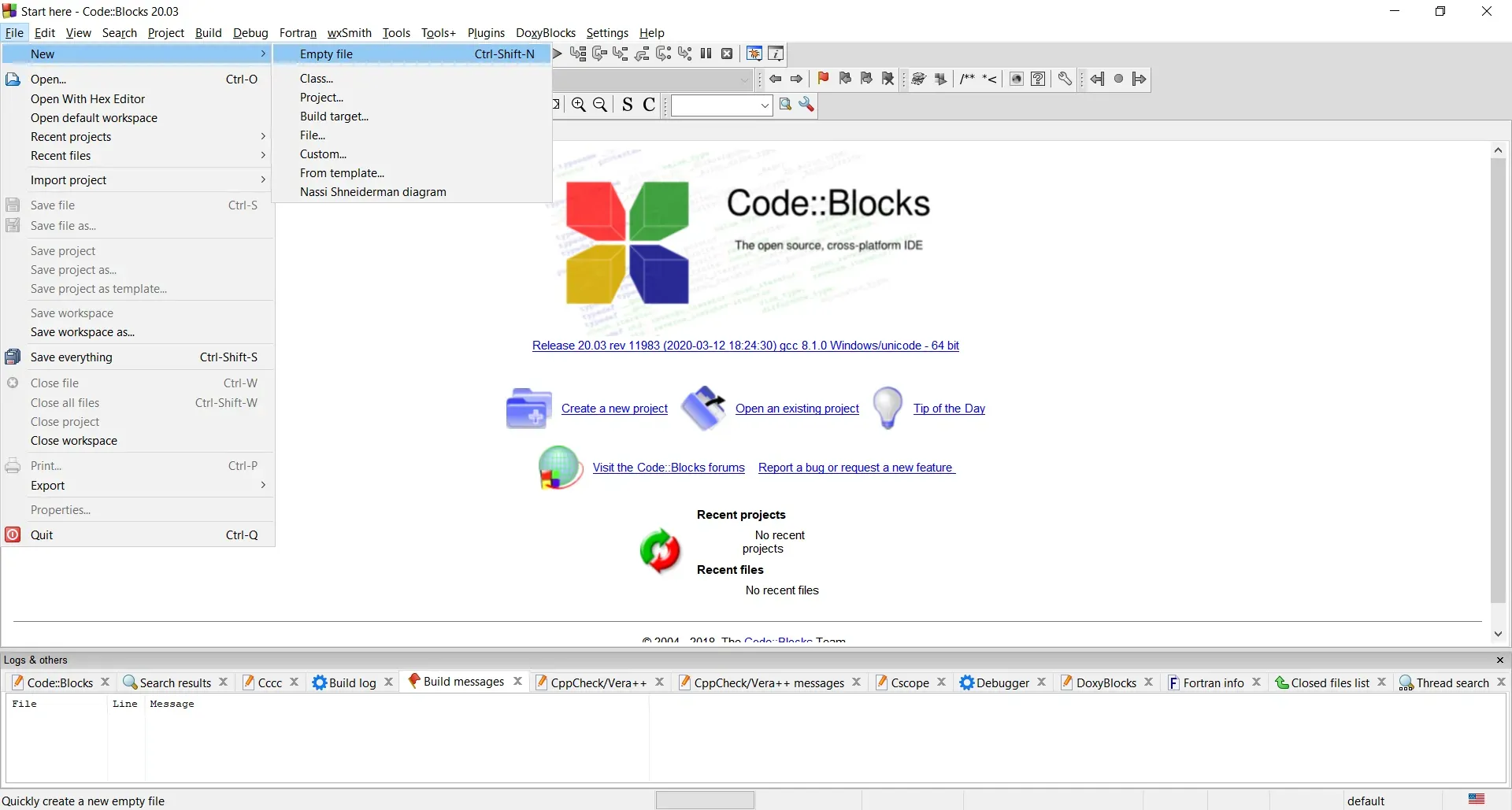Close the Build messages tab
The height and width of the screenshot is (810, 1512).
click(x=517, y=681)
